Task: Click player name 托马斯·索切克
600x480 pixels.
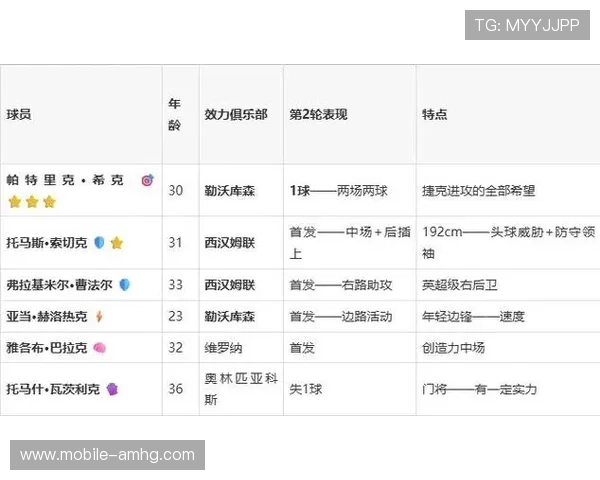Action: pyautogui.click(x=47, y=243)
